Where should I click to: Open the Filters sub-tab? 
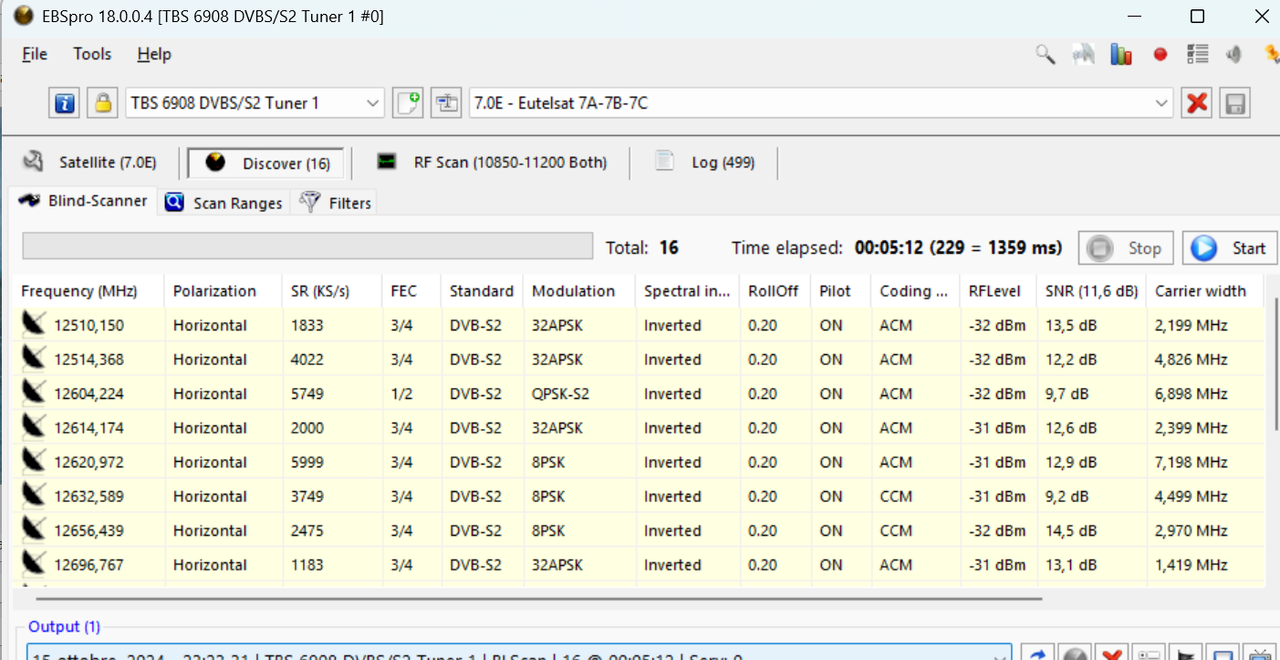(x=336, y=203)
